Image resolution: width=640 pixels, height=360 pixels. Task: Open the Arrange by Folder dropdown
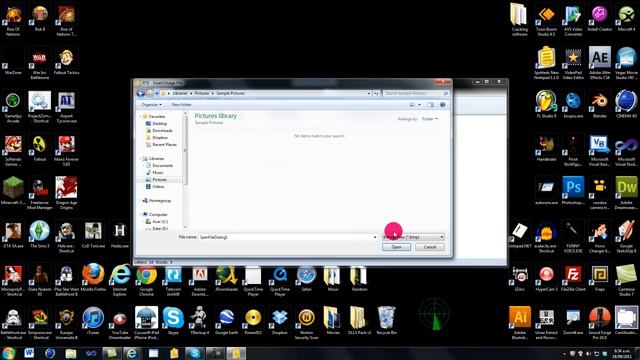(430, 119)
